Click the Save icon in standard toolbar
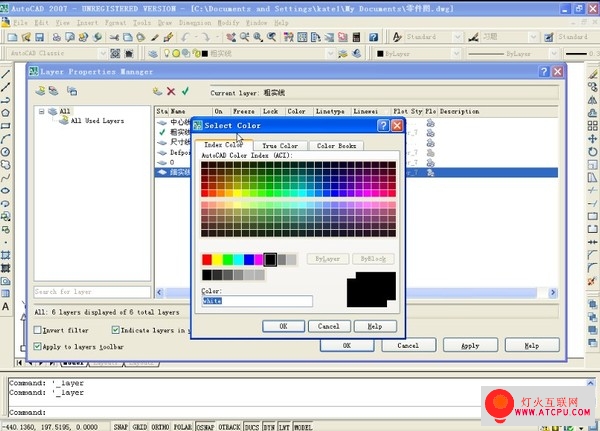The image size is (600, 431). click(39, 37)
